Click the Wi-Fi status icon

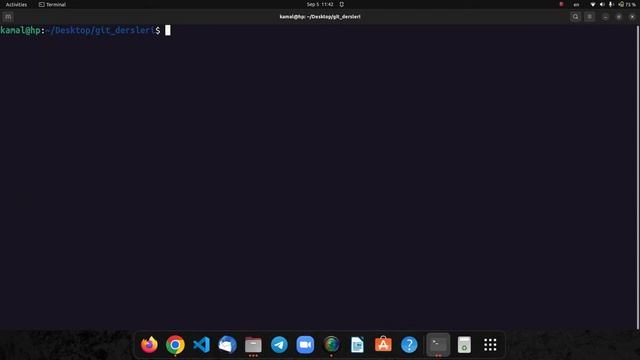click(593, 4)
